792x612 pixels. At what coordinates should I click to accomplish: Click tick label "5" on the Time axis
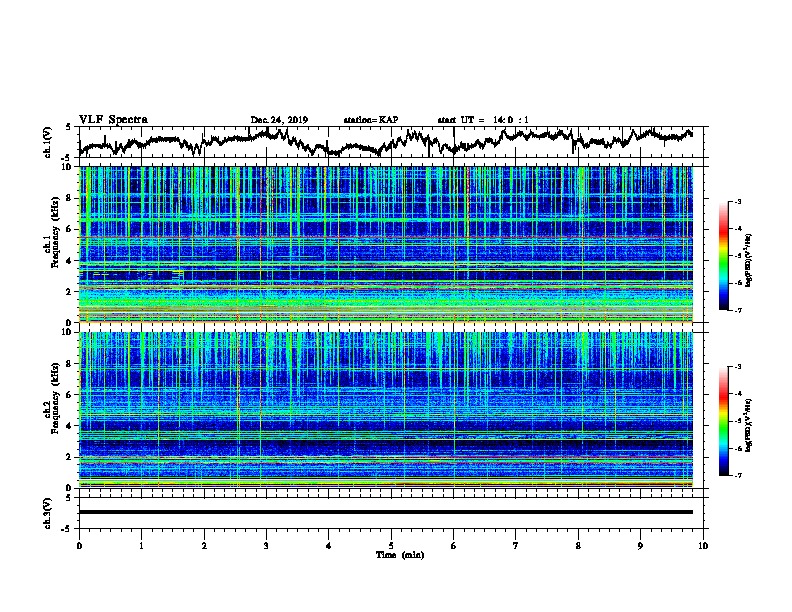(x=391, y=546)
